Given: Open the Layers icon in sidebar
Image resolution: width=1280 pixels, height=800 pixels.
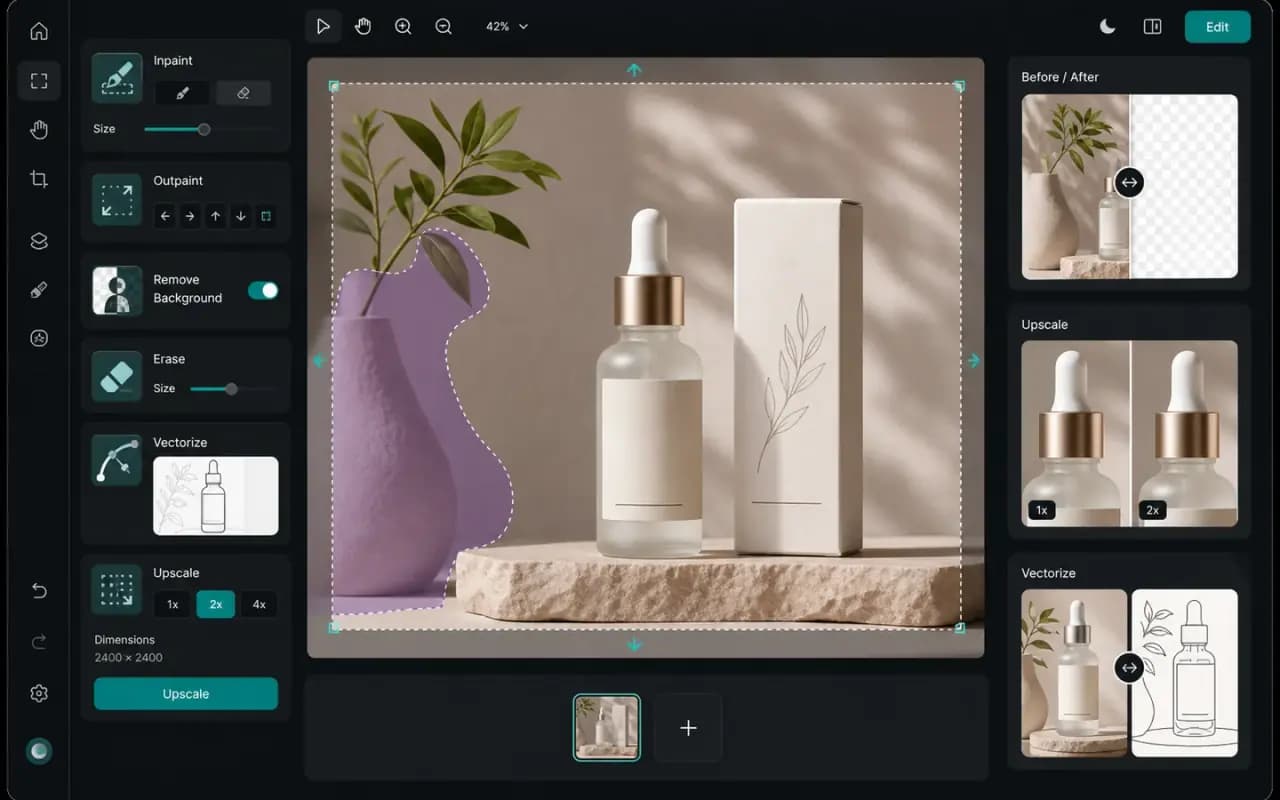Looking at the screenshot, I should tap(39, 241).
